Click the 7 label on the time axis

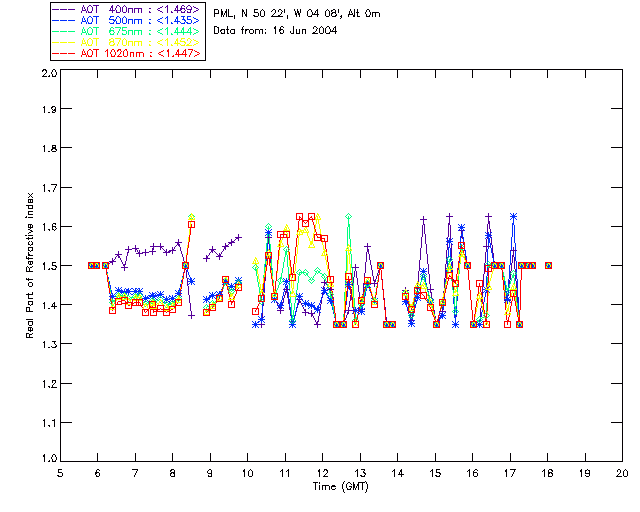pyautogui.click(x=135, y=473)
